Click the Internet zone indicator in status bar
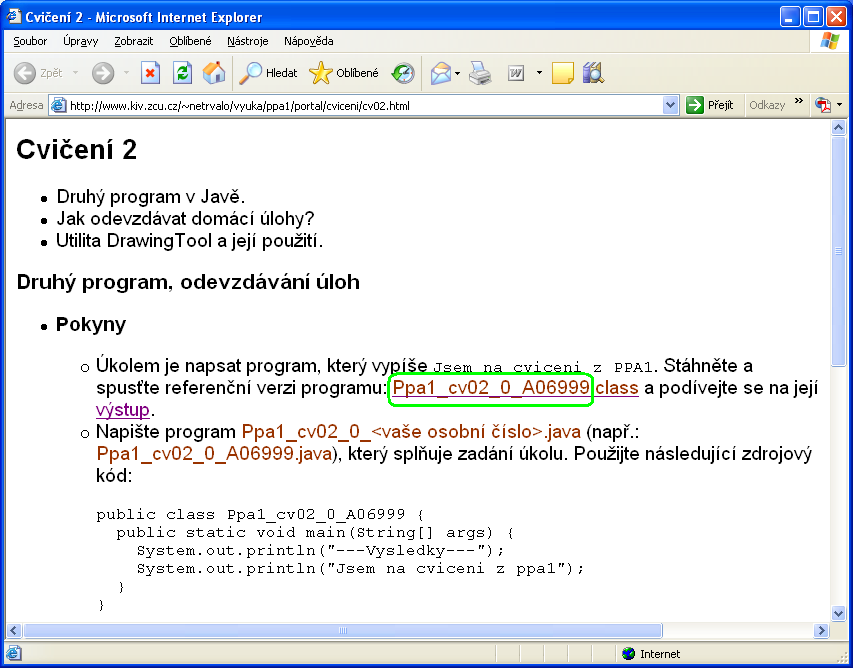 click(x=651, y=654)
